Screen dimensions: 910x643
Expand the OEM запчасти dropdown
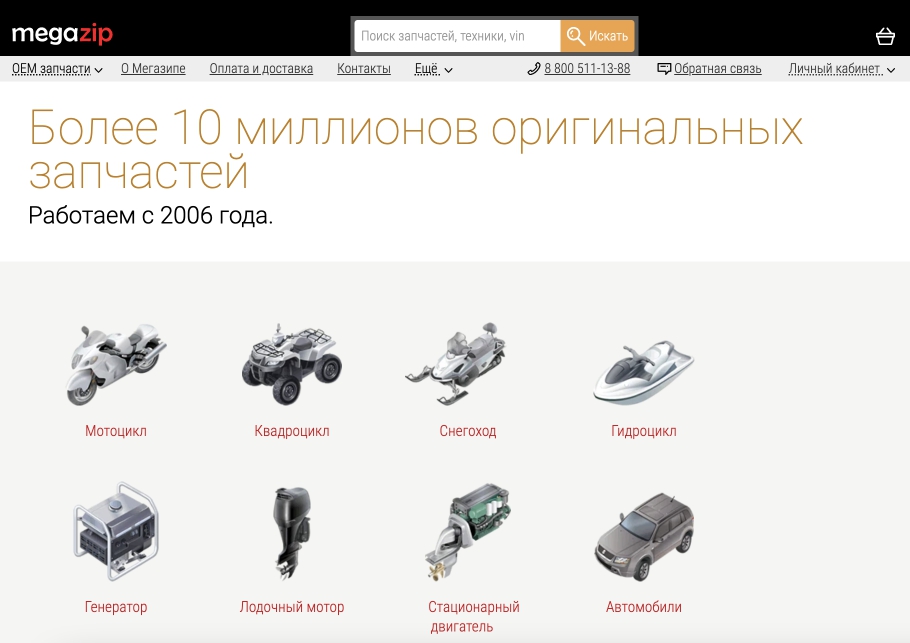click(x=57, y=69)
